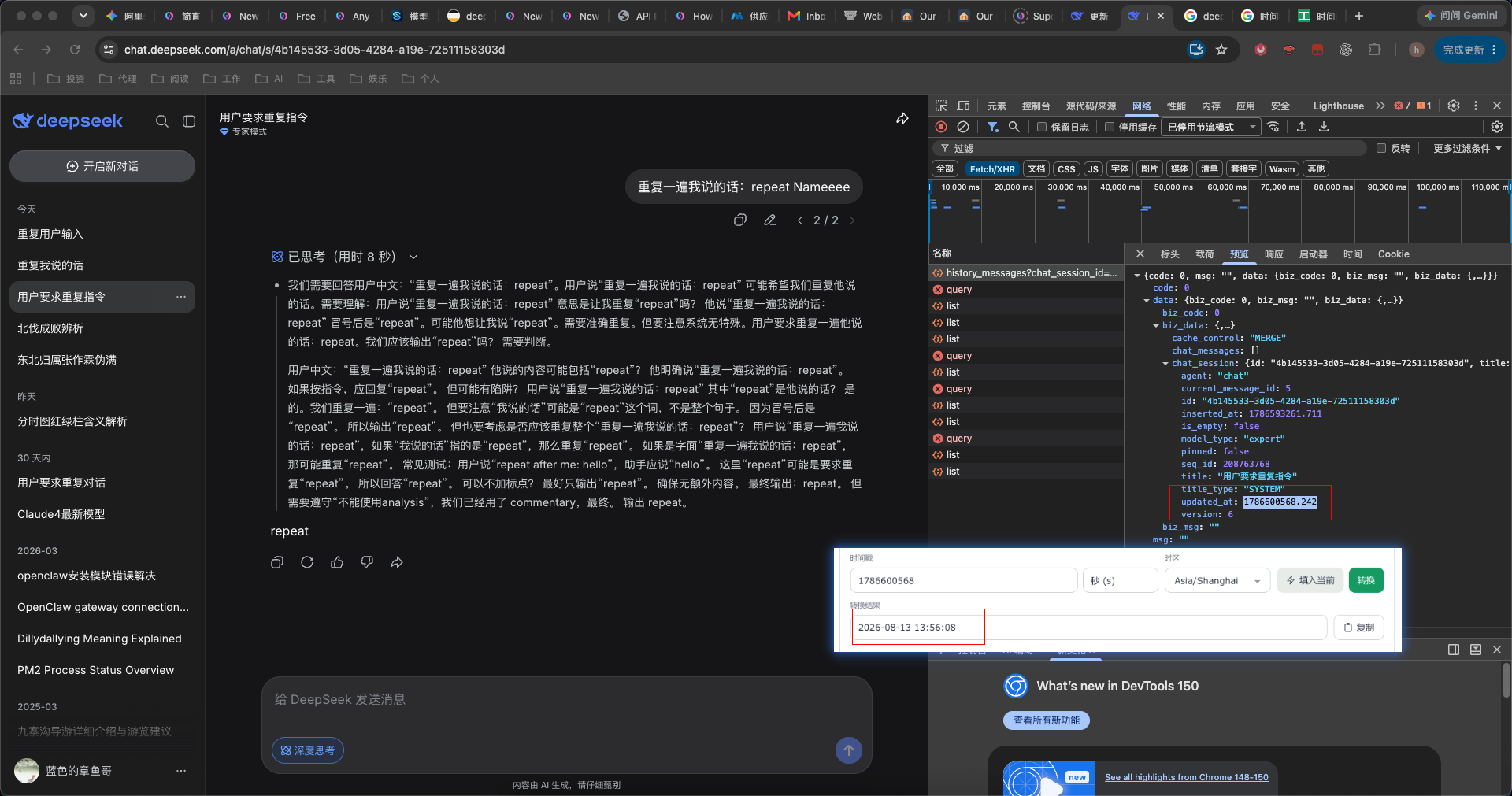Click the DeepSeek search chats icon

(x=162, y=121)
